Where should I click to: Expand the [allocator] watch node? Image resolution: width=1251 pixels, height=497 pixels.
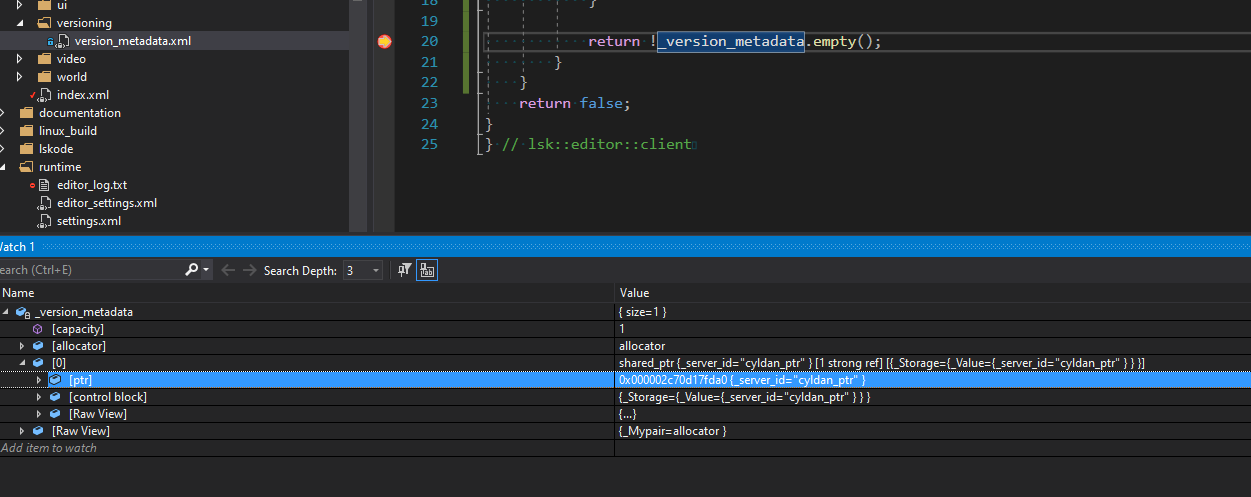click(x=22, y=346)
